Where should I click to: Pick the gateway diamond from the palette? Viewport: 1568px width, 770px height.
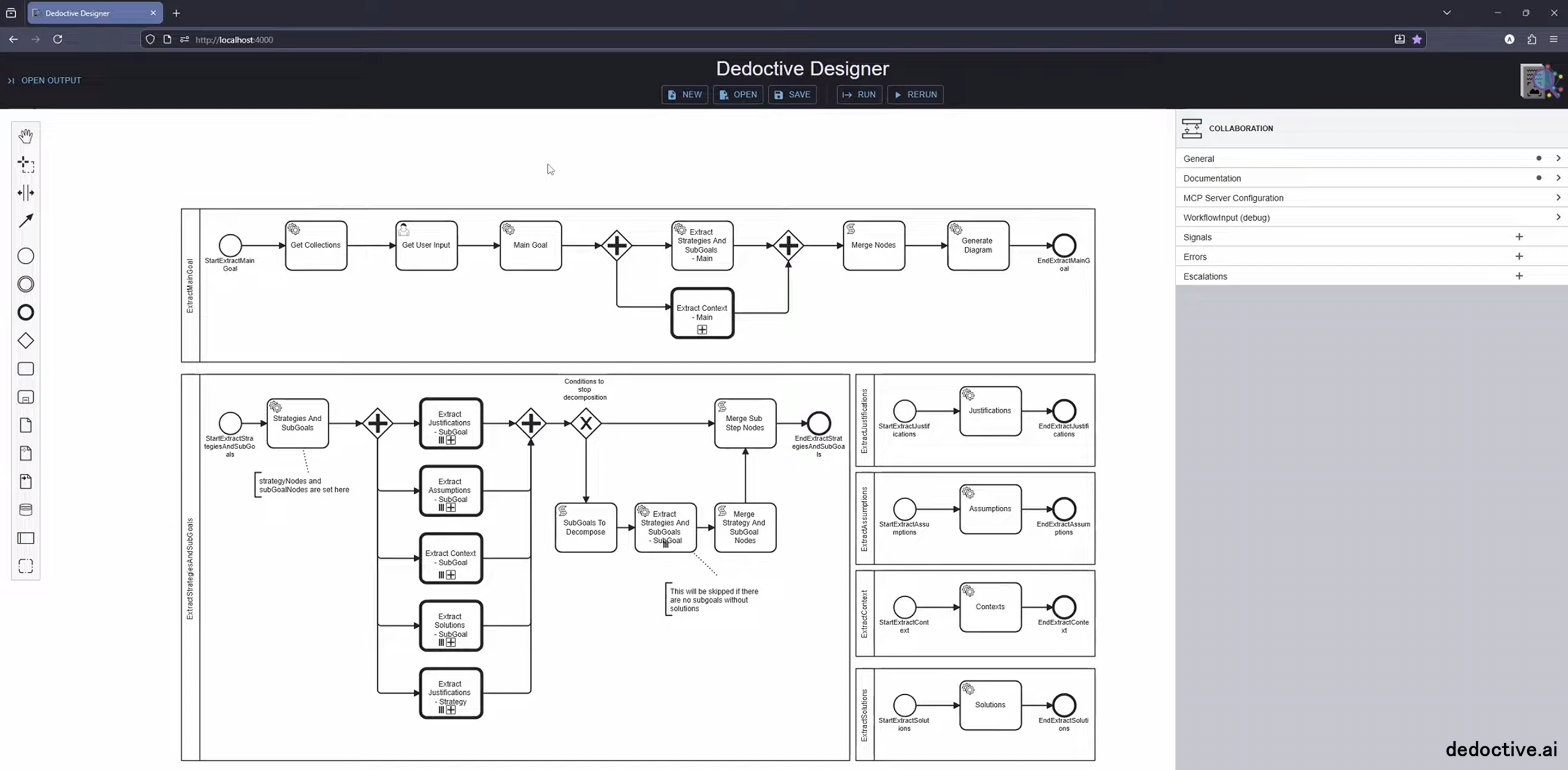tap(26, 341)
